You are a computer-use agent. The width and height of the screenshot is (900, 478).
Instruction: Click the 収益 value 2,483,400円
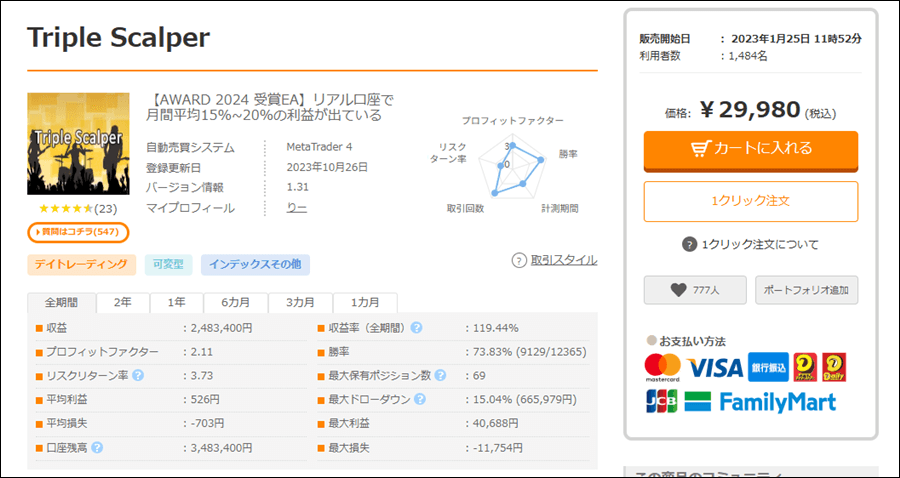pos(221,328)
